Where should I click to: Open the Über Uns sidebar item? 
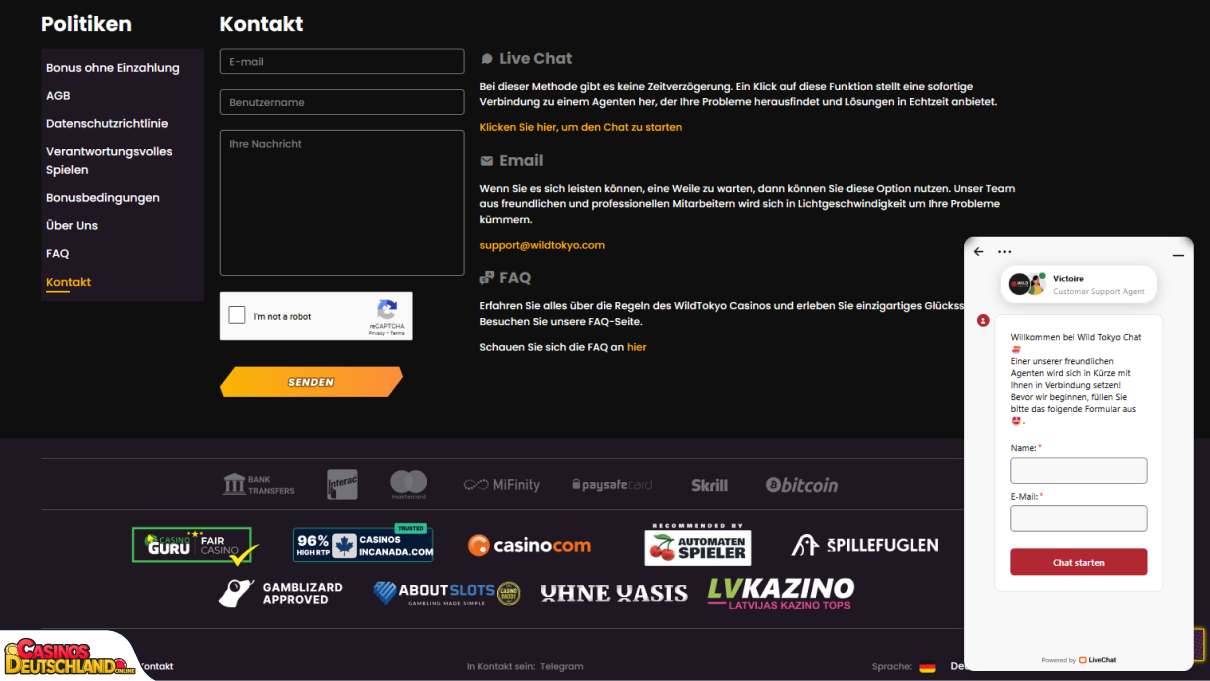tap(72, 226)
